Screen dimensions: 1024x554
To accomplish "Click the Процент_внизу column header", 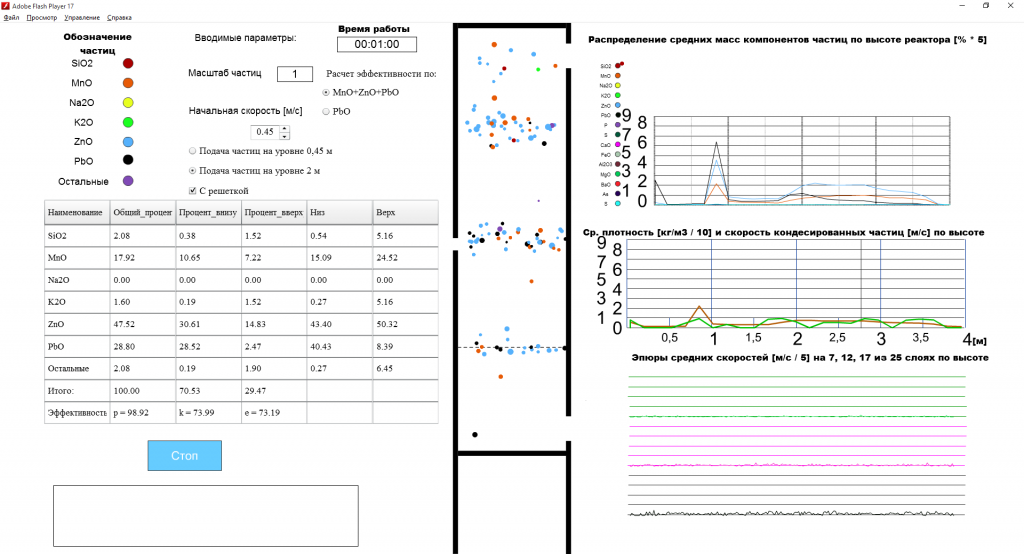I will (209, 213).
